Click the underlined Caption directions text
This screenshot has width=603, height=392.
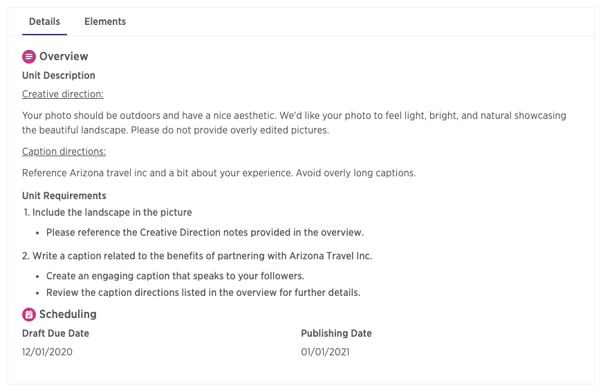click(64, 152)
